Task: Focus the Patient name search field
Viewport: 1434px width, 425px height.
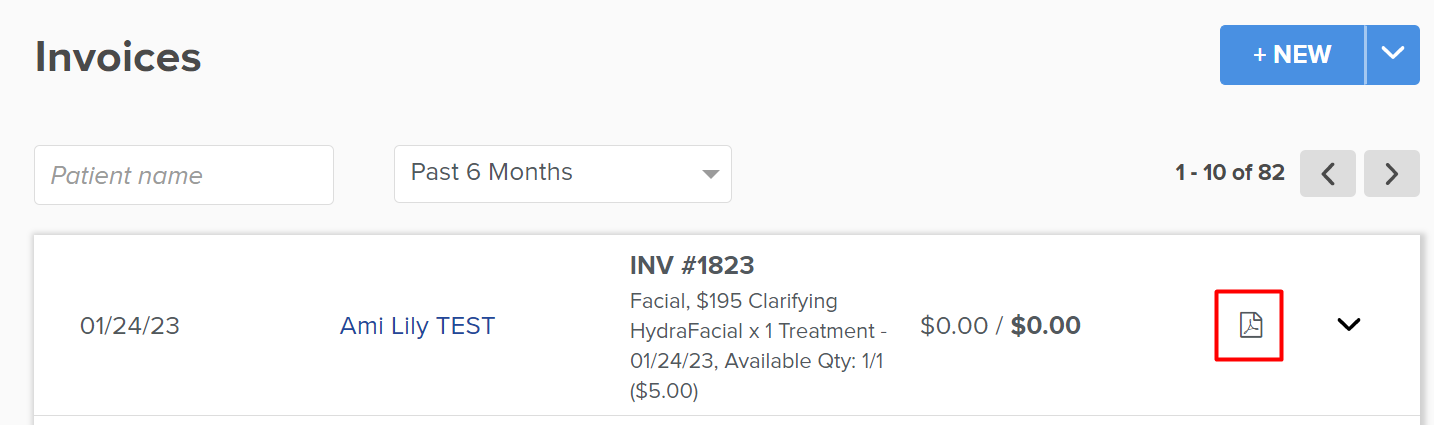Action: (x=184, y=175)
